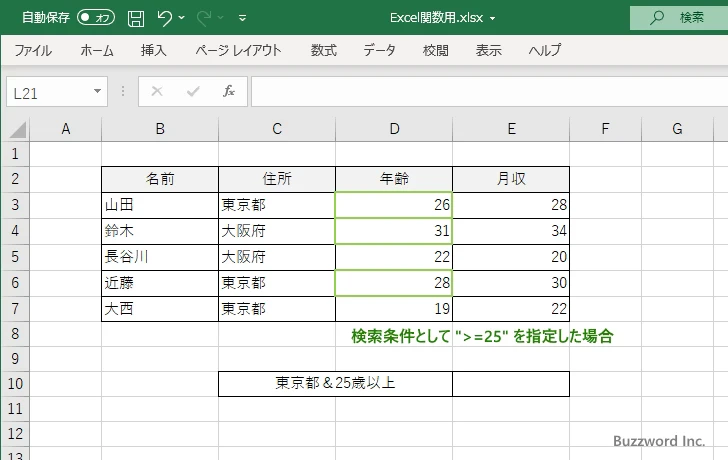Click the Insert Function fx icon

point(228,91)
